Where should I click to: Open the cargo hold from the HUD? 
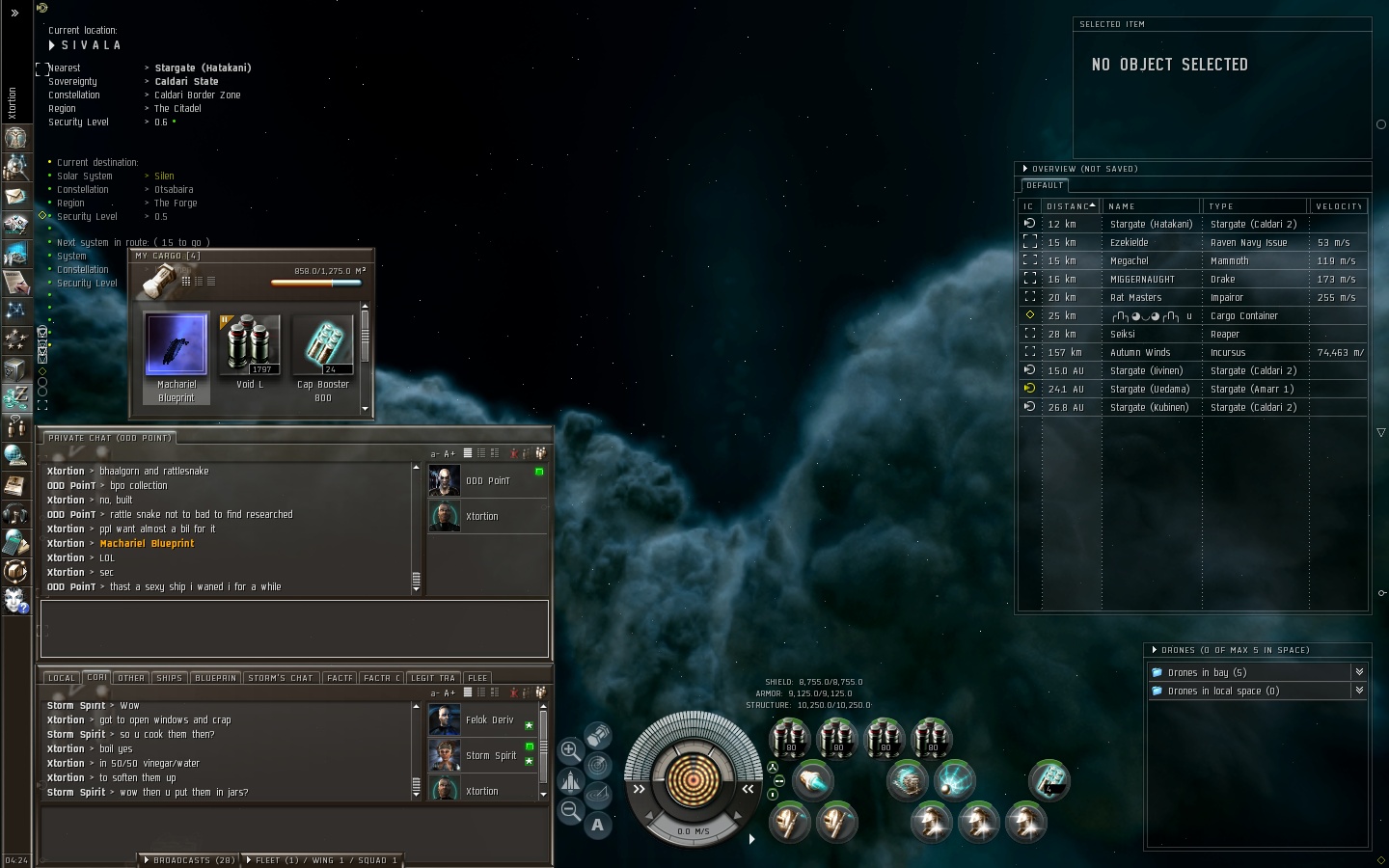pos(598,736)
